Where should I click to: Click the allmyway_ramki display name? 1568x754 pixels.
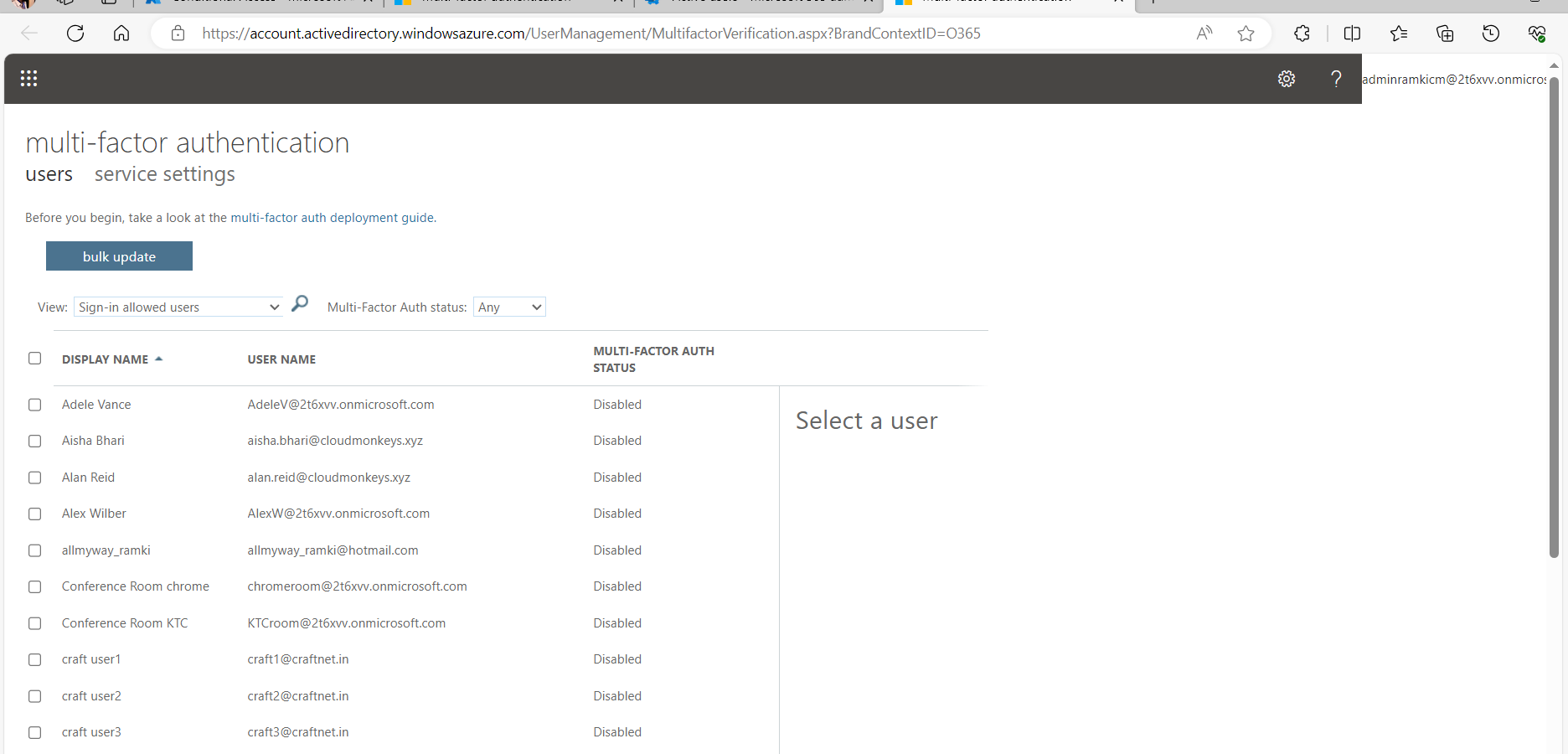click(106, 550)
